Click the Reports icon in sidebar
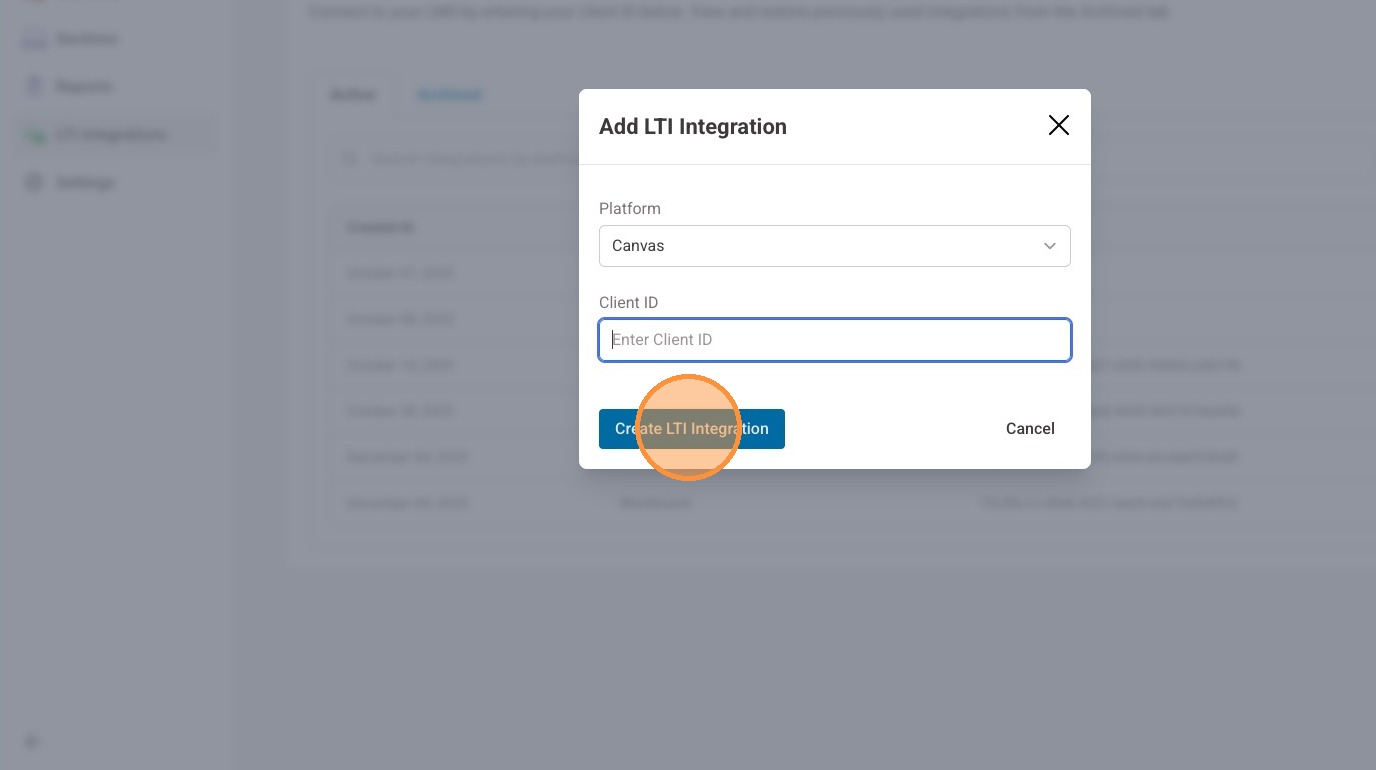The image size is (1376, 770). (35, 87)
